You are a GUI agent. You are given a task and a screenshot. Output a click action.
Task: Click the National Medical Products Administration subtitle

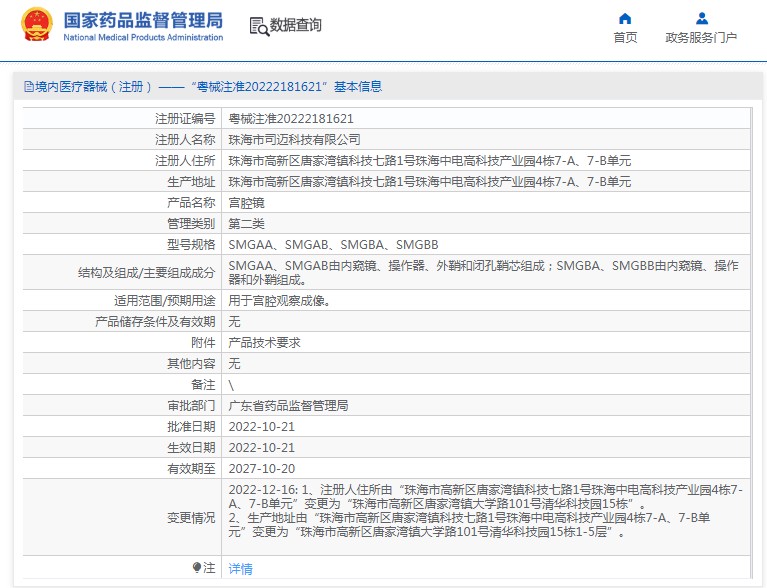pos(143,38)
